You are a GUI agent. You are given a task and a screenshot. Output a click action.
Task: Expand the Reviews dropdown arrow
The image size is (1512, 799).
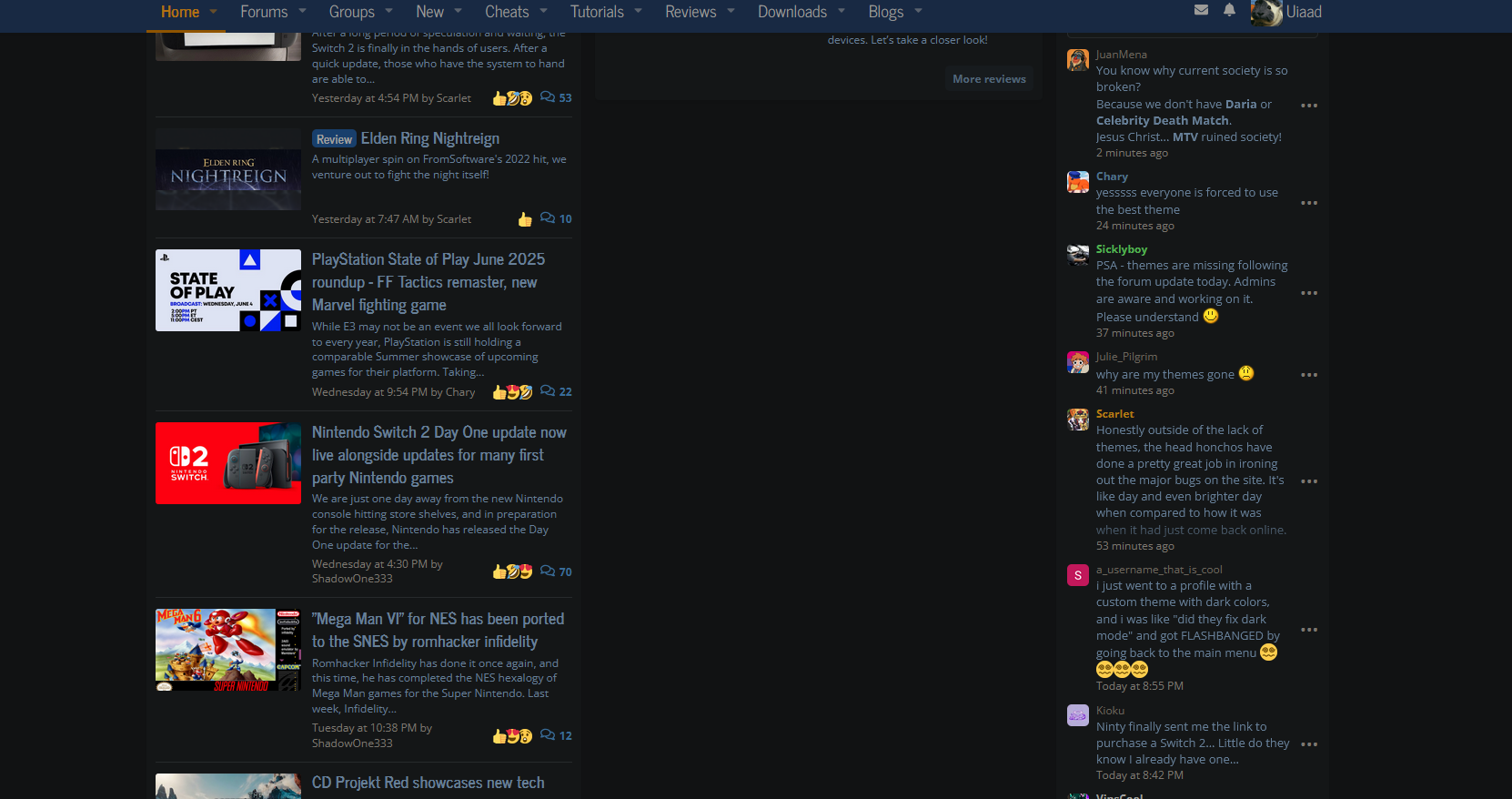(731, 12)
